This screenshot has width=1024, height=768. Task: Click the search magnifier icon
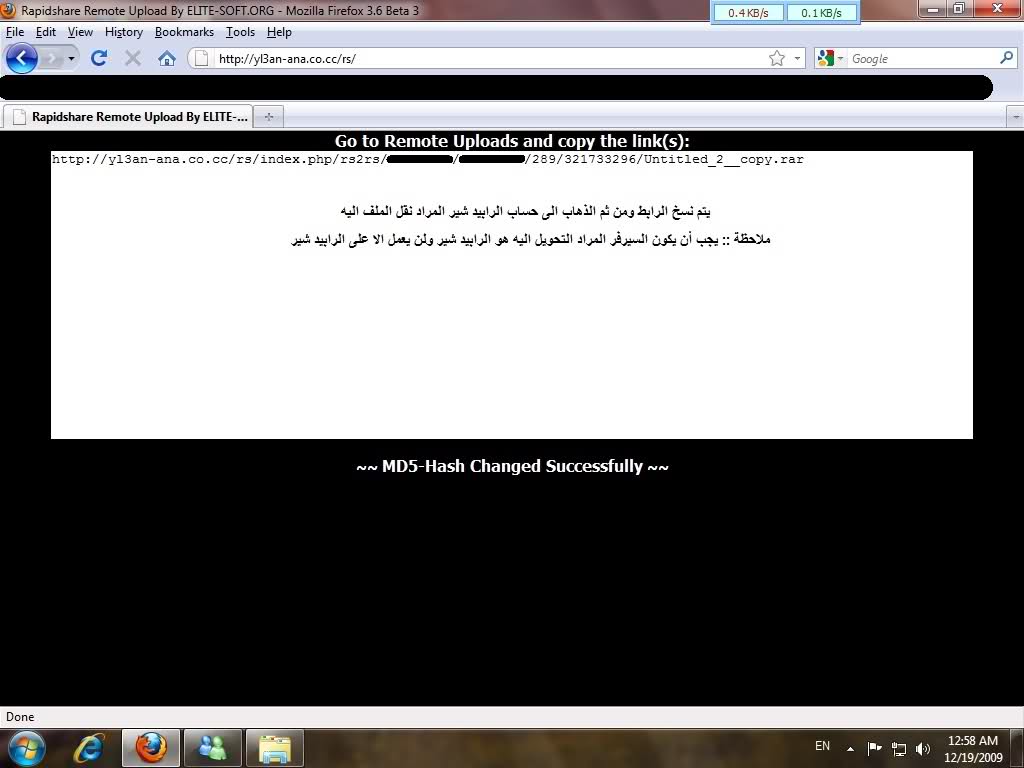[1006, 58]
